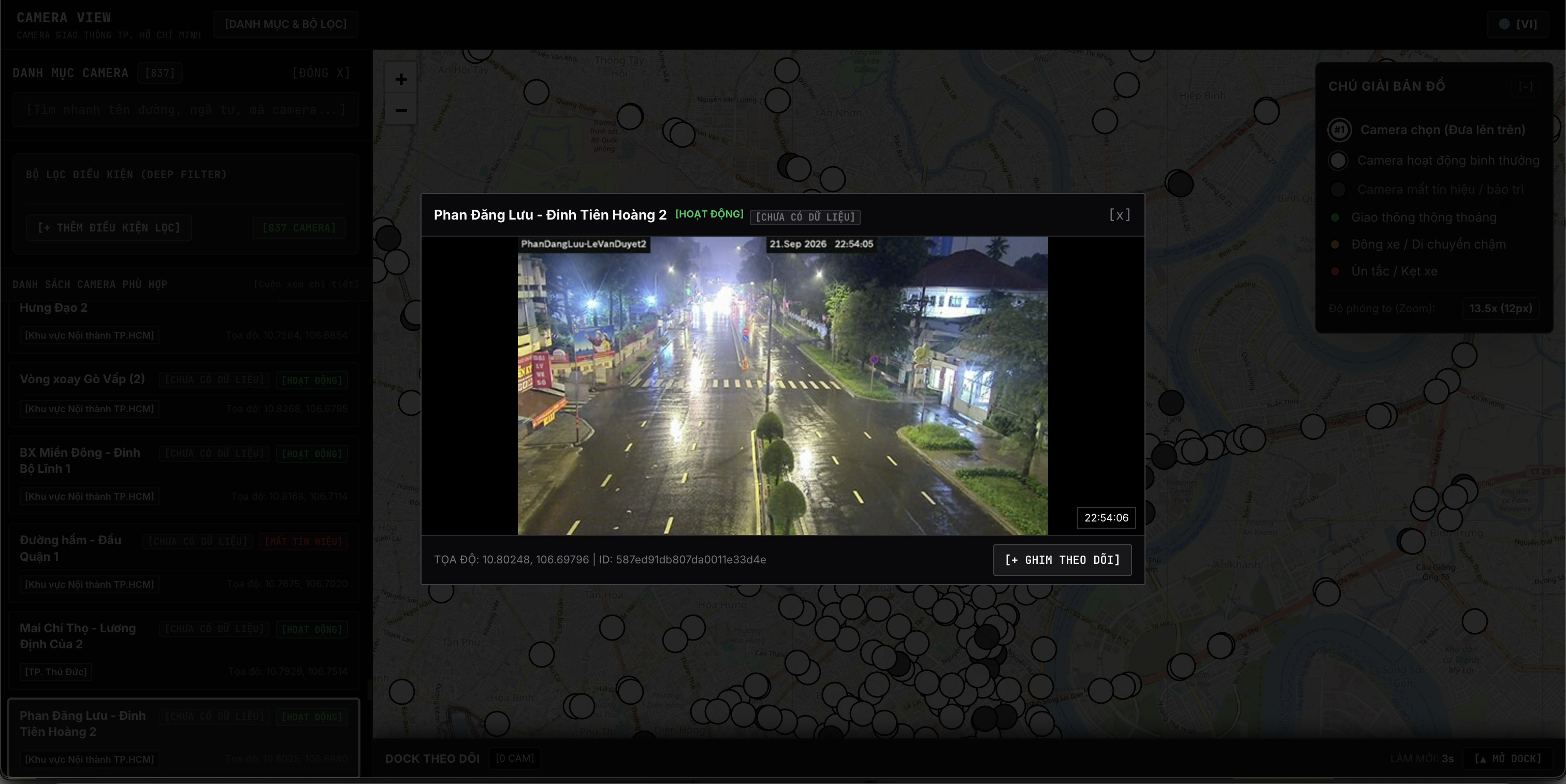Screen dimensions: 1566x784
Task: Close camera catalog with [ĐÓNG X]
Action: coord(321,73)
